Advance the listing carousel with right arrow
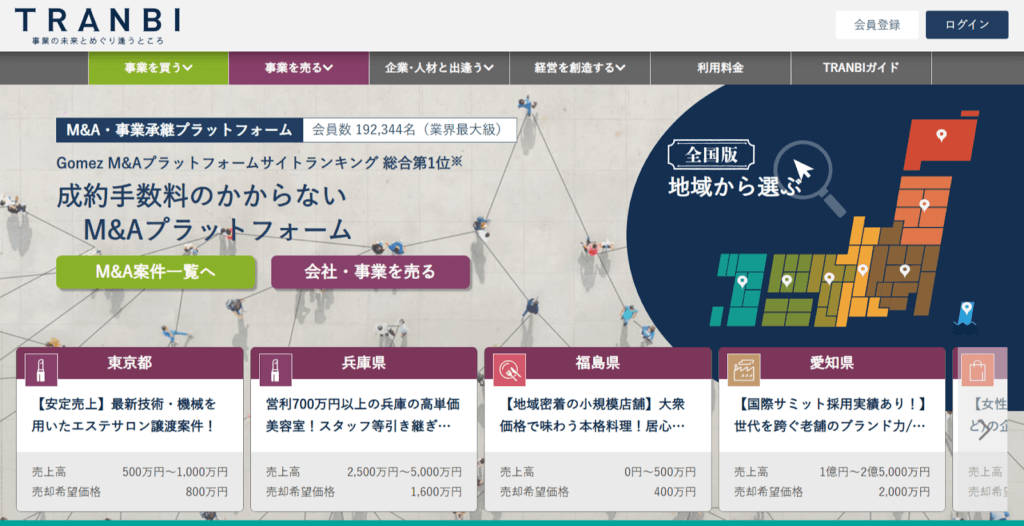The width and height of the screenshot is (1024, 526). pyautogui.click(x=985, y=430)
